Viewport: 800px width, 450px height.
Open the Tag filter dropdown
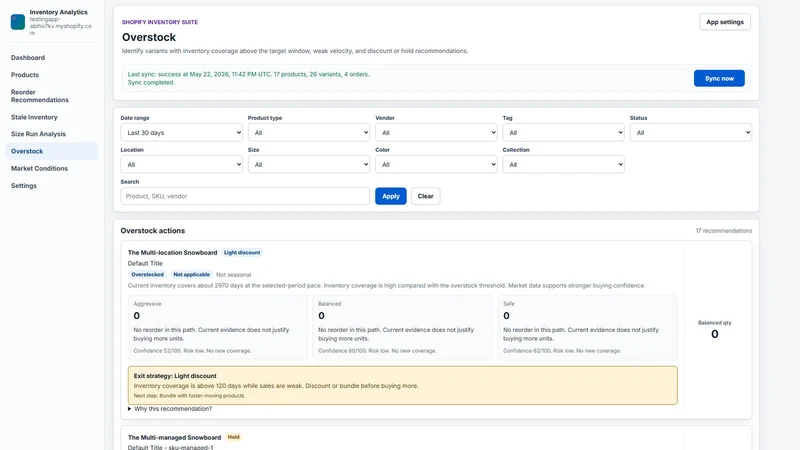click(x=563, y=133)
